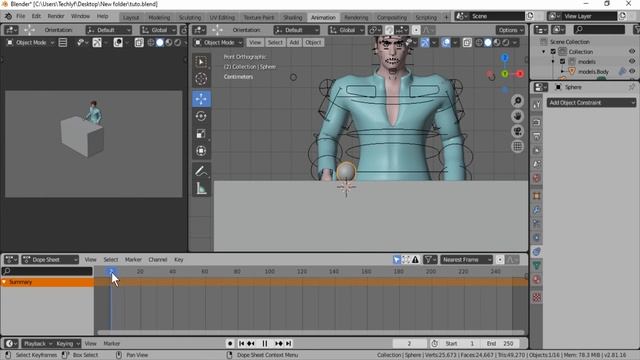The image size is (640, 360).
Task: Open the Output properties tab
Action: 537,136
